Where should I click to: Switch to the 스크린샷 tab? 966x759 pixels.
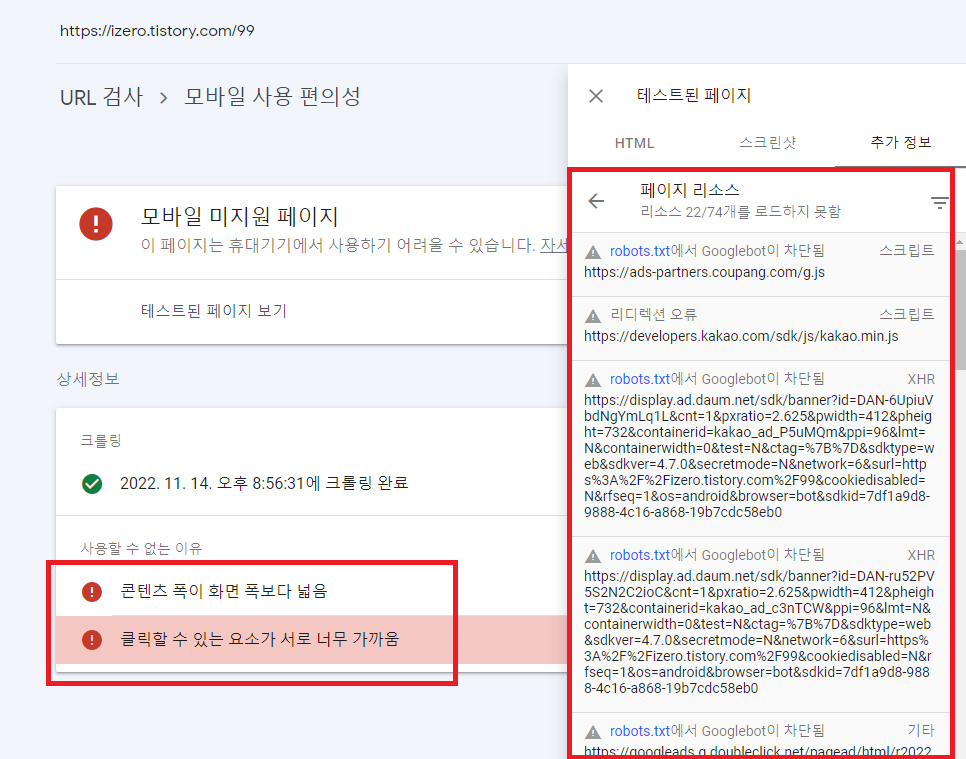768,142
